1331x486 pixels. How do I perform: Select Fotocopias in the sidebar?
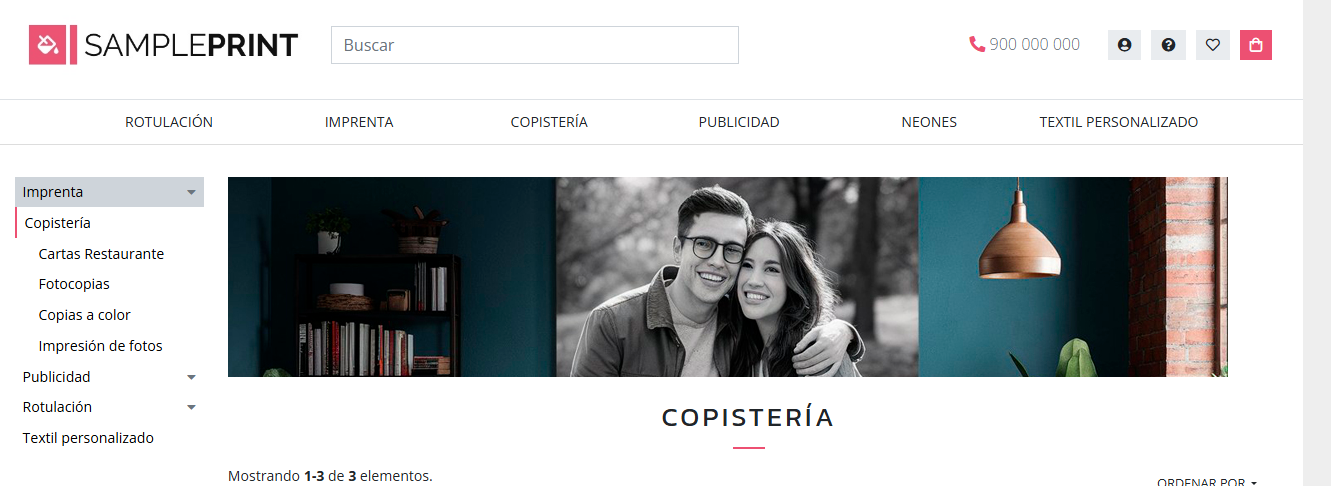point(74,284)
